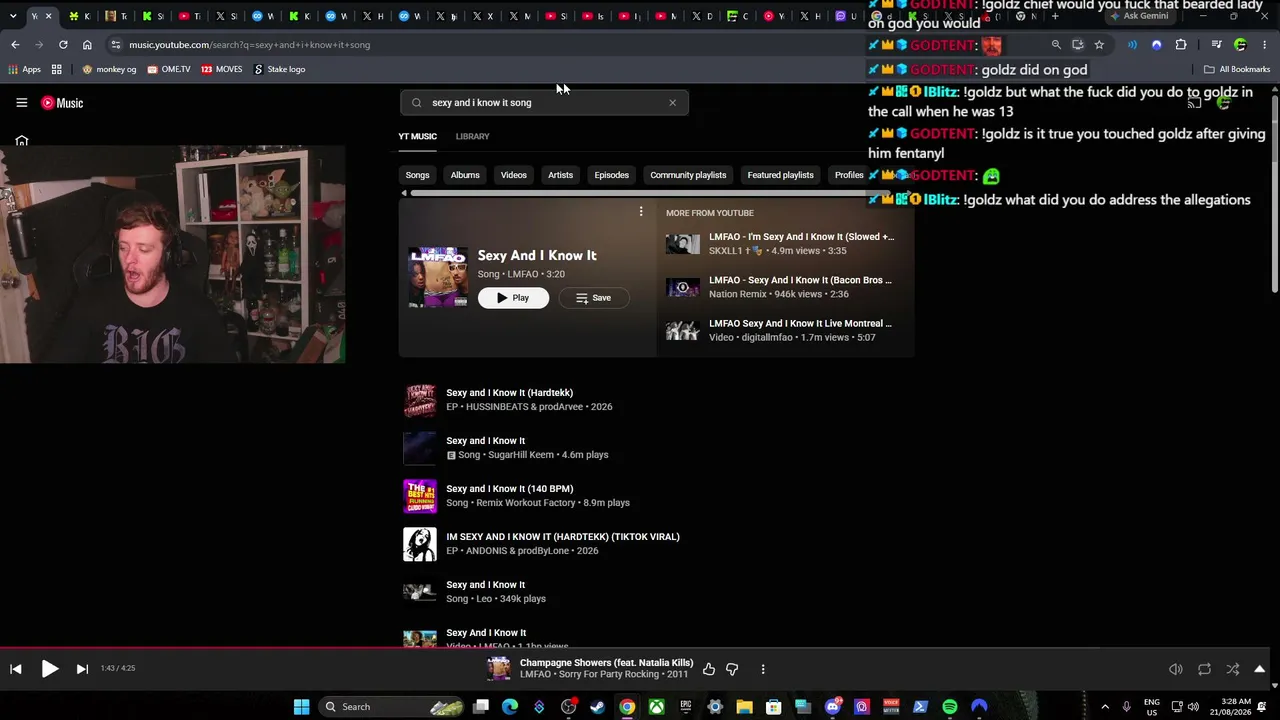Open Sexy and I Know It (Hardtekk) EP
Viewport: 1280px width, 720px height.
click(509, 393)
